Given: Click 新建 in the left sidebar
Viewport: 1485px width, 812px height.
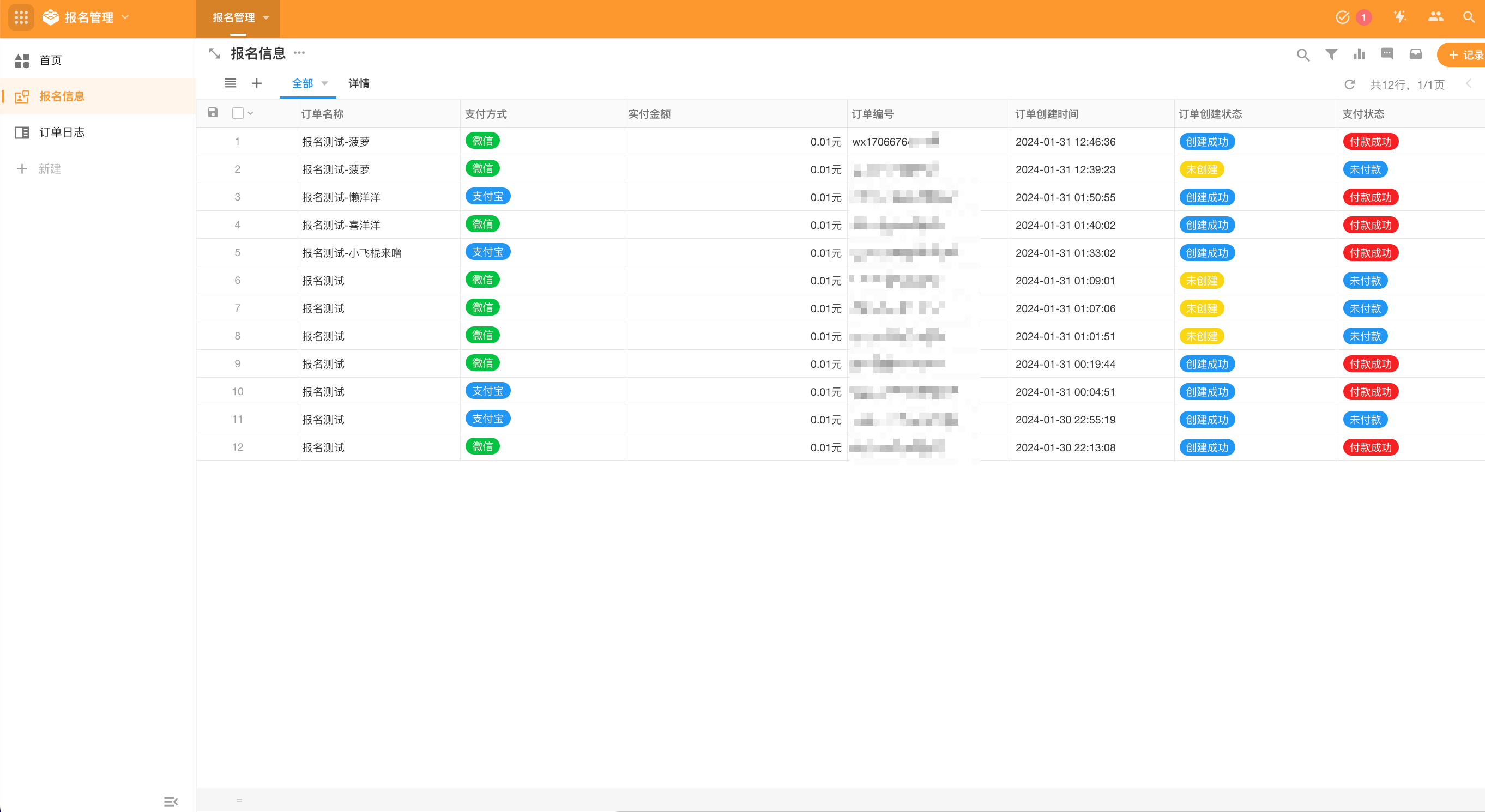Looking at the screenshot, I should click(49, 169).
